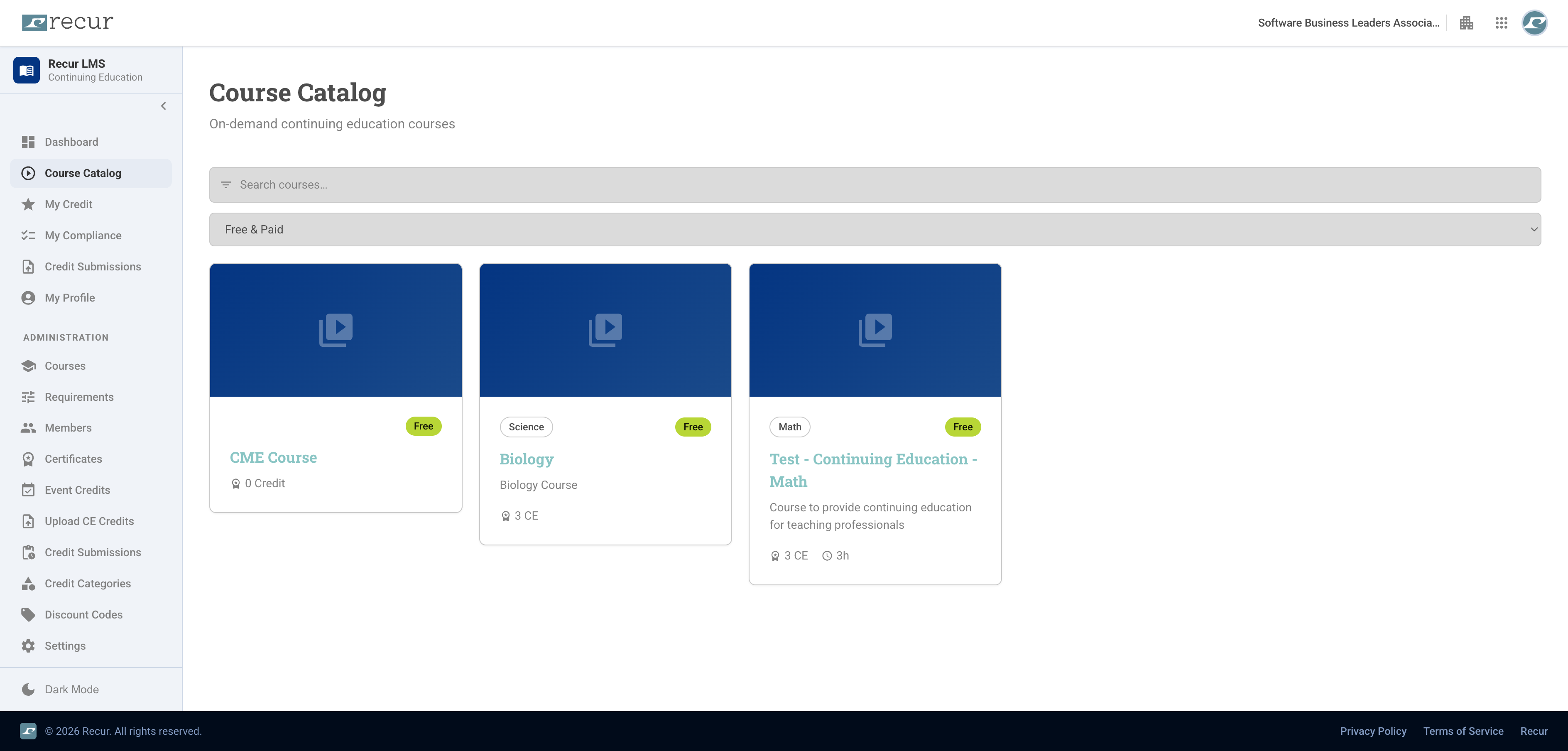Open the Free & Paid filter dropdown
This screenshot has width=1568, height=751.
pos(875,230)
